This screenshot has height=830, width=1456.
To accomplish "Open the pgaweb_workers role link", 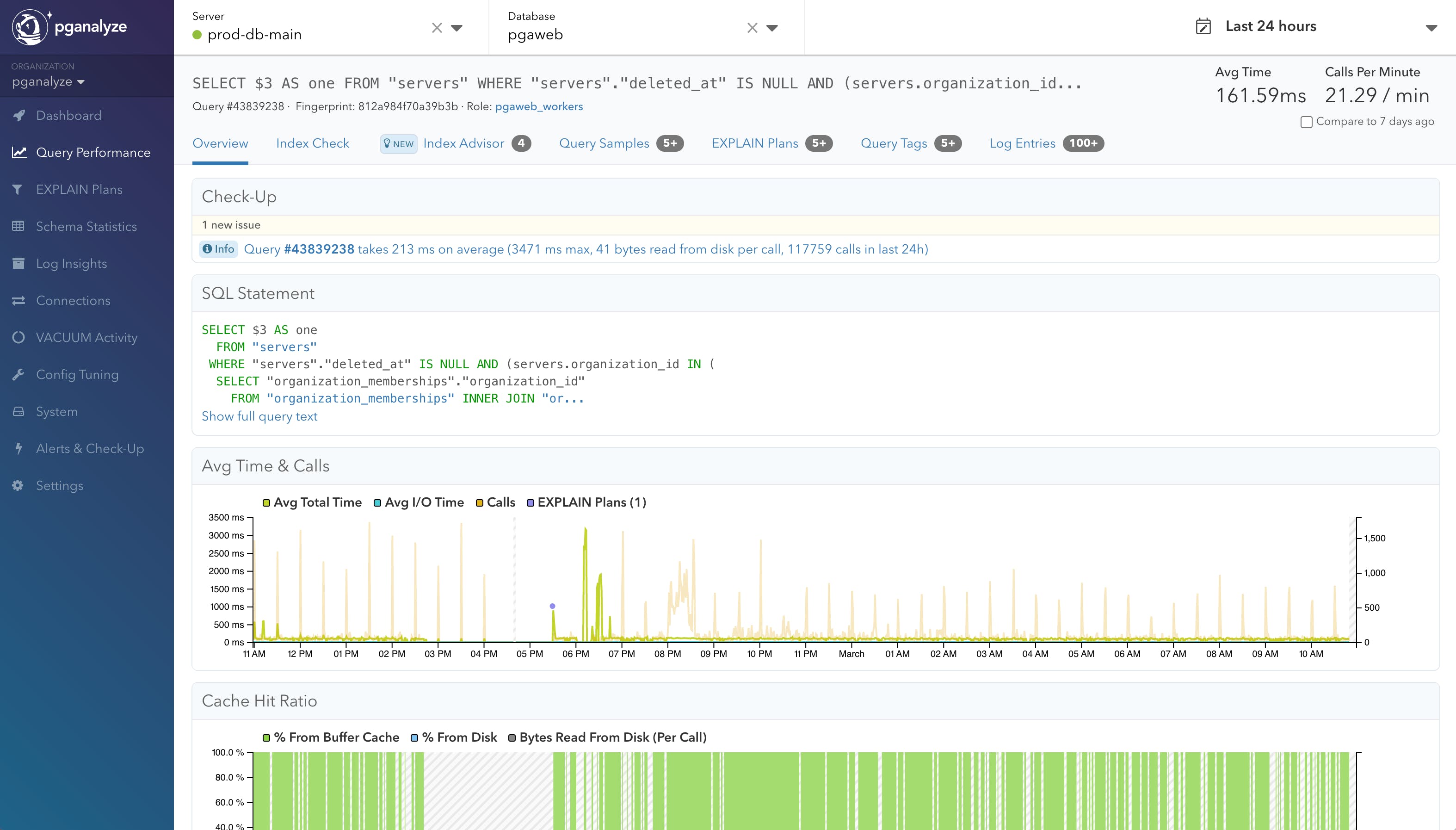I will coord(538,106).
